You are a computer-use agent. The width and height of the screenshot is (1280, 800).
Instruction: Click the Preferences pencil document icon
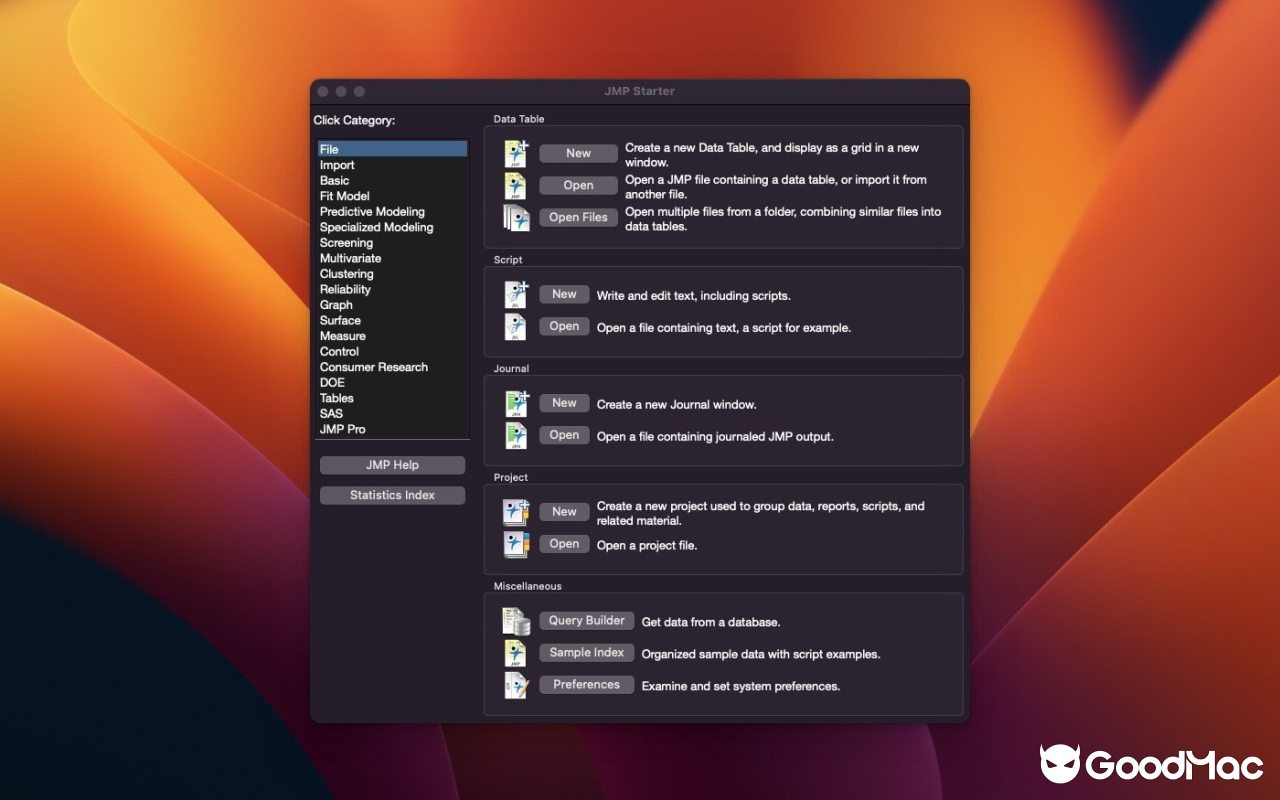(515, 684)
